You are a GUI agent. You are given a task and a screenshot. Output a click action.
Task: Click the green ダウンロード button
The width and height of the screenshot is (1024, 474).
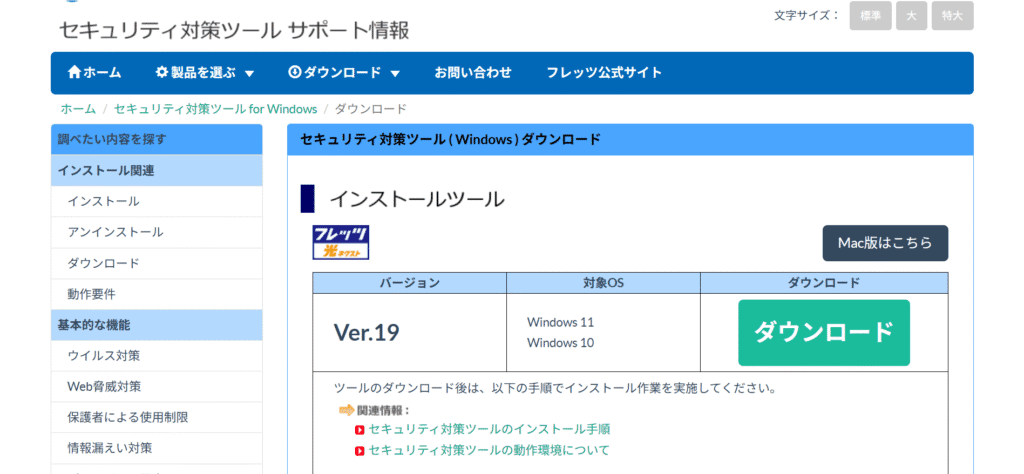point(824,332)
